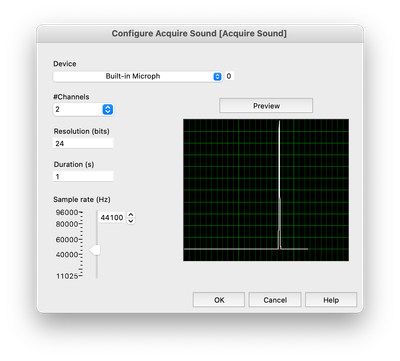This screenshot has height=361, width=400.
Task: Confirm the settings with OK
Action: pos(219,300)
